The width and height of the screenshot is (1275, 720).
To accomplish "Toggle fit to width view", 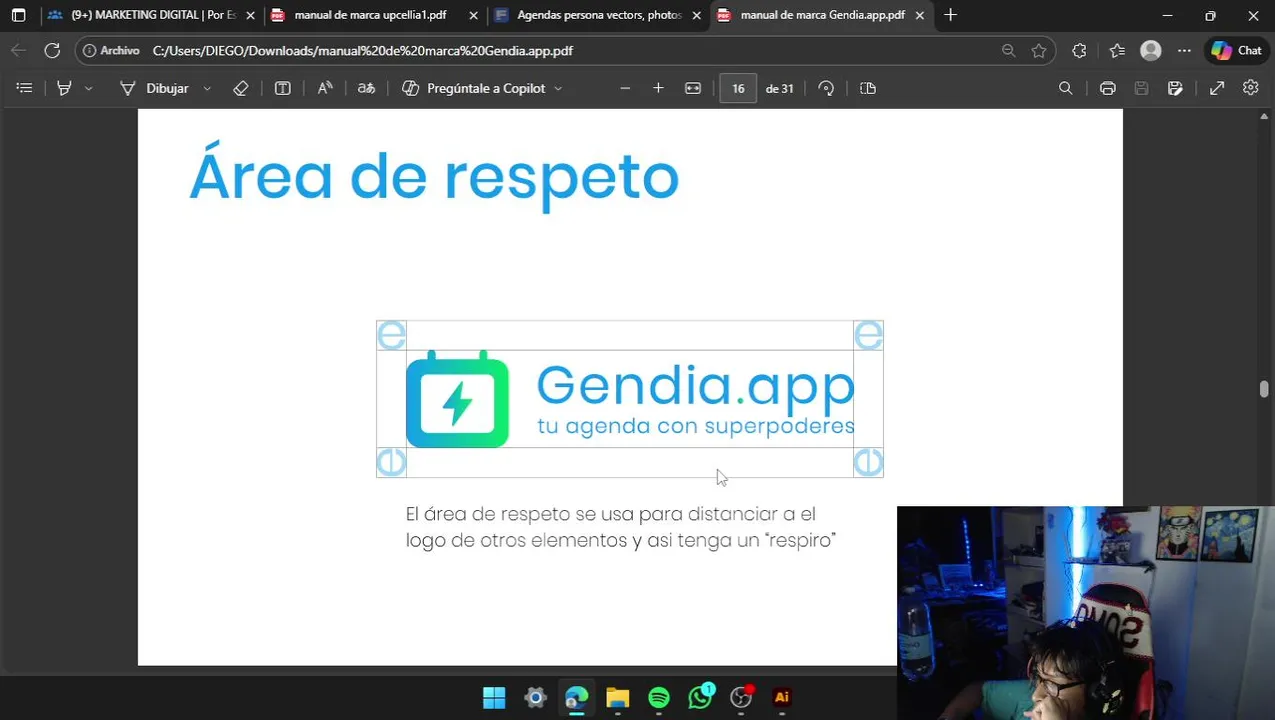I will (693, 88).
